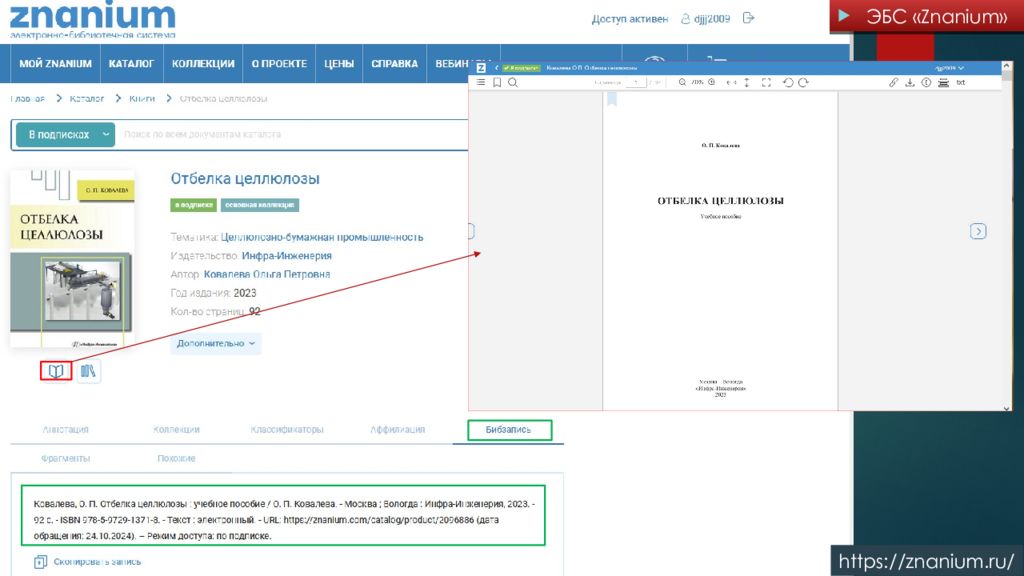Click the print icon in the reader toolbar
Viewport: 1024px width, 576px height.
point(943,82)
